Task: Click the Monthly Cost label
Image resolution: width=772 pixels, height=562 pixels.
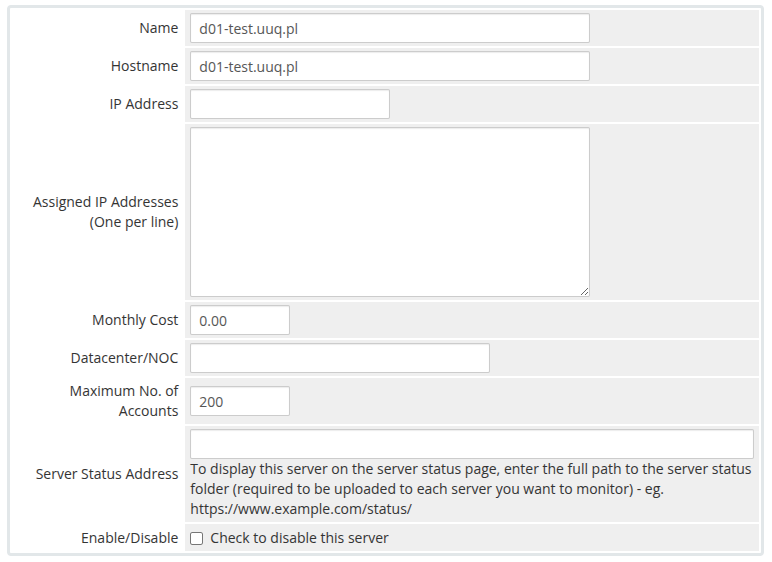Action: point(135,320)
